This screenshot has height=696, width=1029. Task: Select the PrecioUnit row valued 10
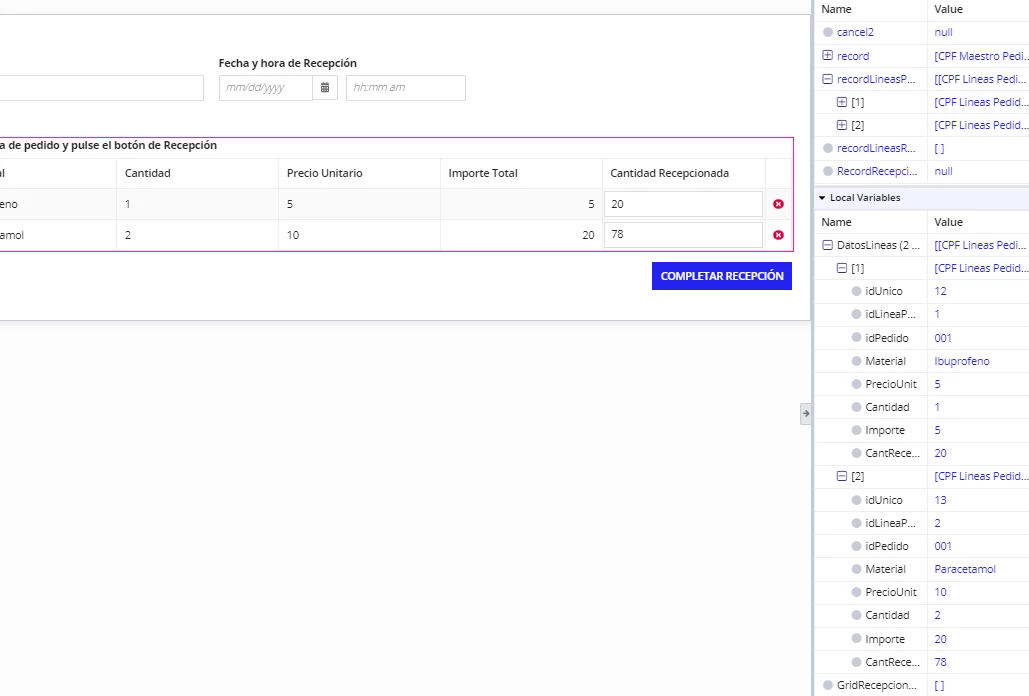[x=922, y=592]
